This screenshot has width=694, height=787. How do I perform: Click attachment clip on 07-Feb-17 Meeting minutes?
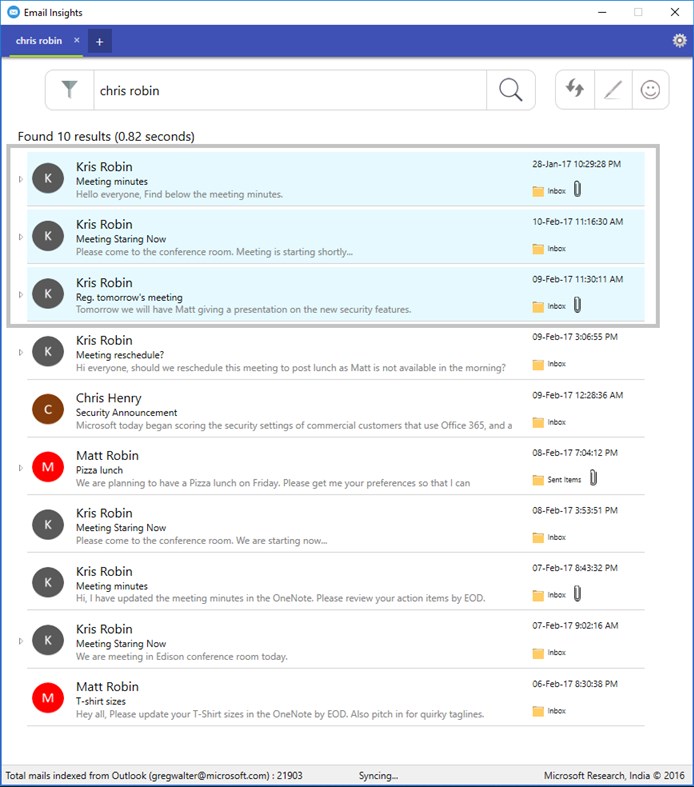point(577,594)
